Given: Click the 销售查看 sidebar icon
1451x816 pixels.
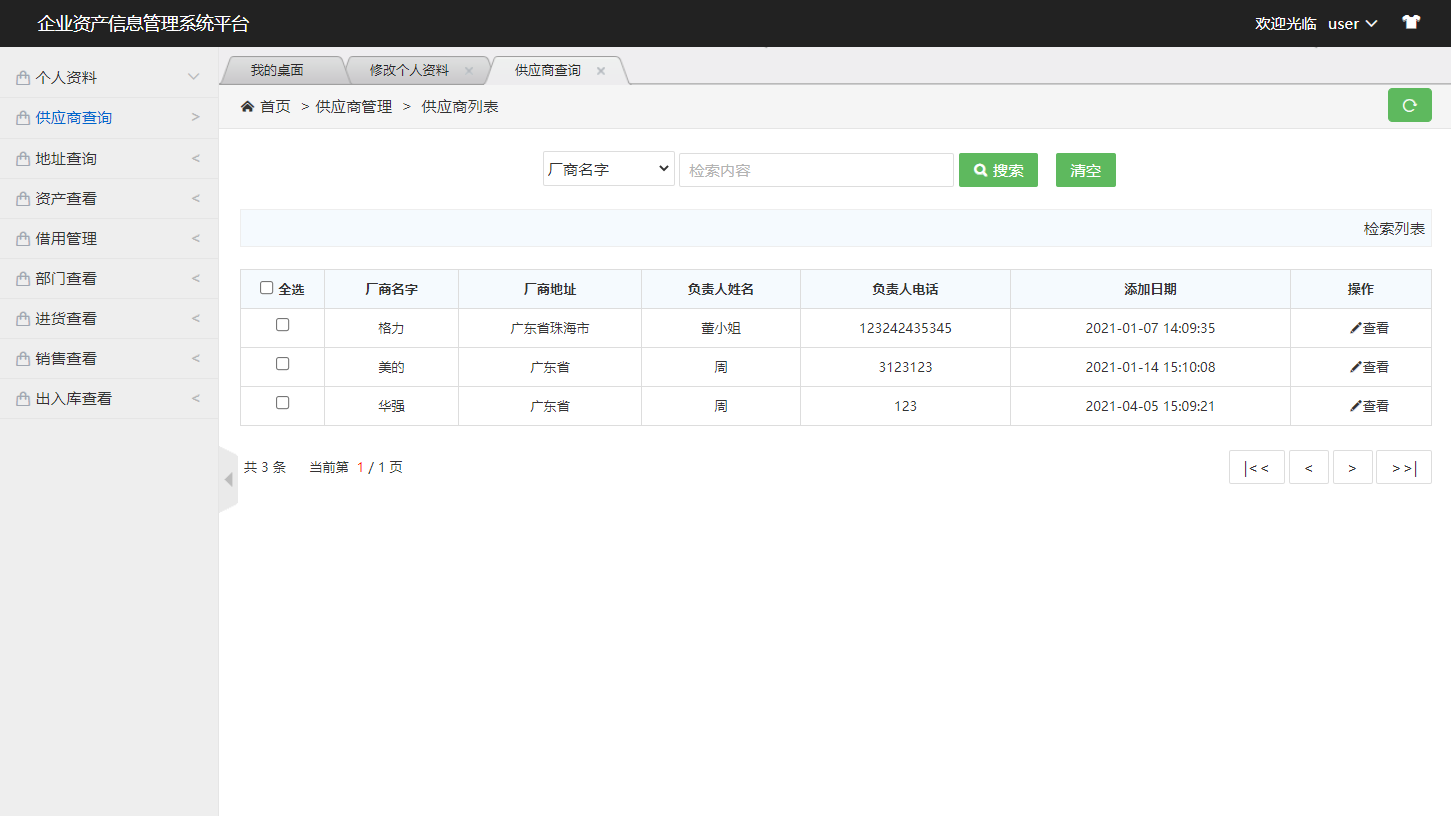Looking at the screenshot, I should (21, 358).
